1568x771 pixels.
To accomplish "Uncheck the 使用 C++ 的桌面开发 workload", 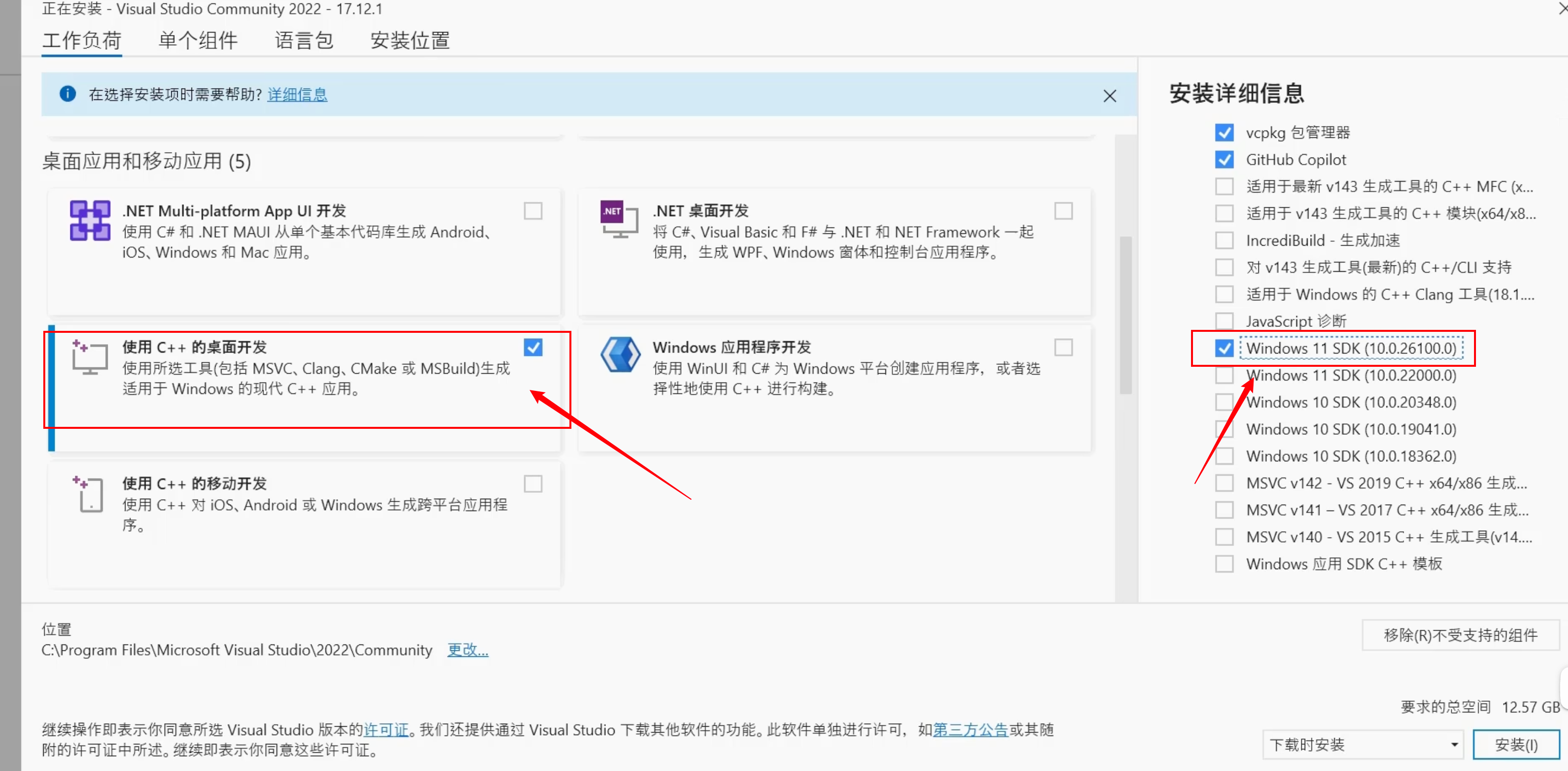I will tap(533, 347).
